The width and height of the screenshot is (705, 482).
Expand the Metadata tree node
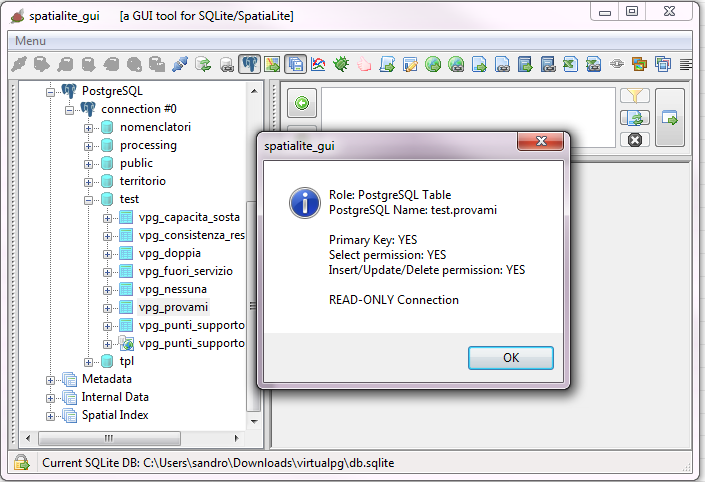[x=50, y=380]
